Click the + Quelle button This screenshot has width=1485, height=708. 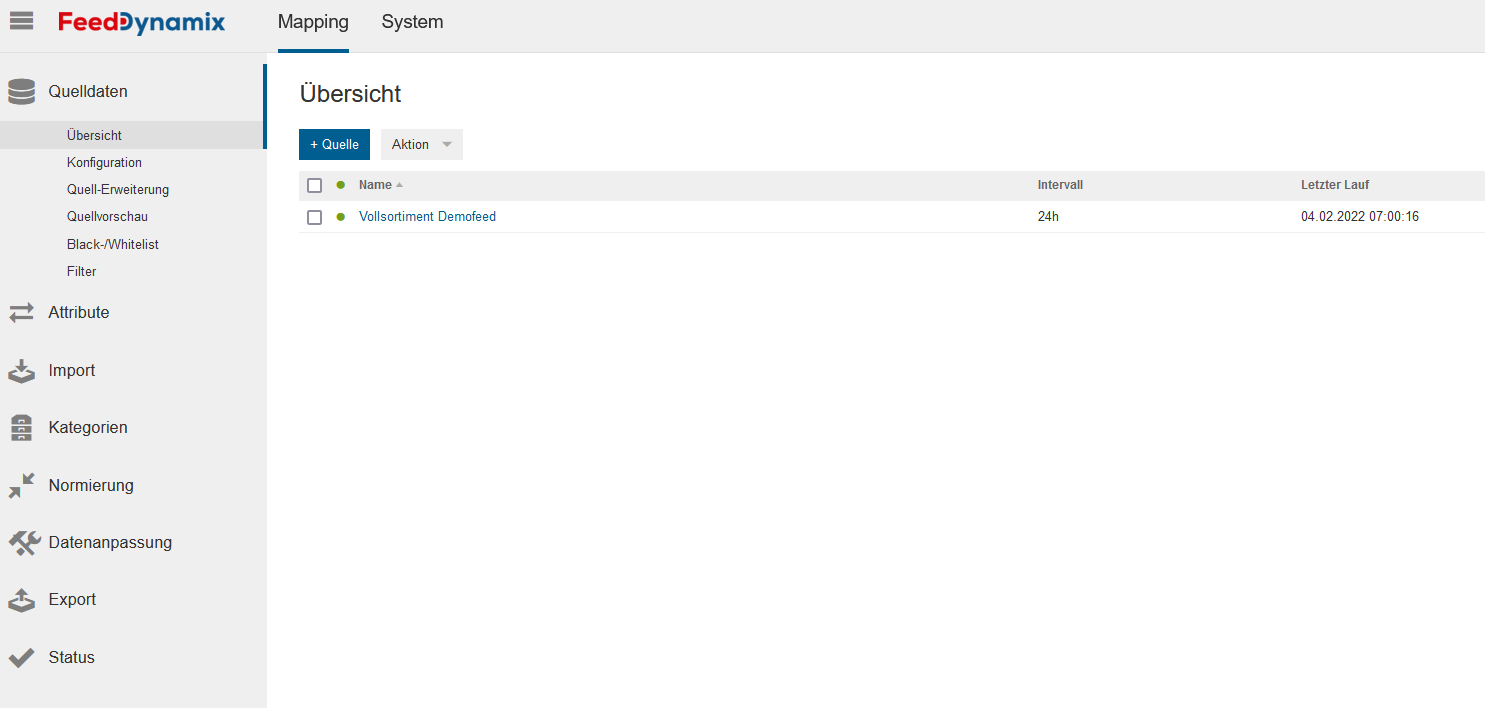[x=334, y=144]
